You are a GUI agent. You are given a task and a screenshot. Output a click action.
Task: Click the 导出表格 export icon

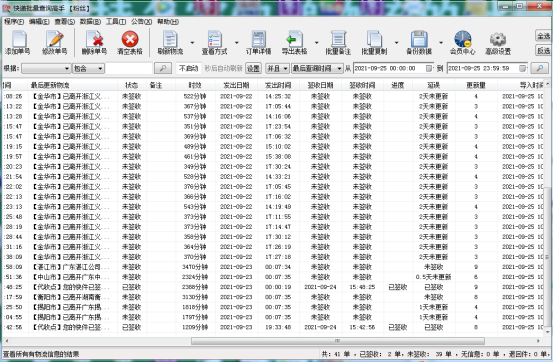[294, 42]
